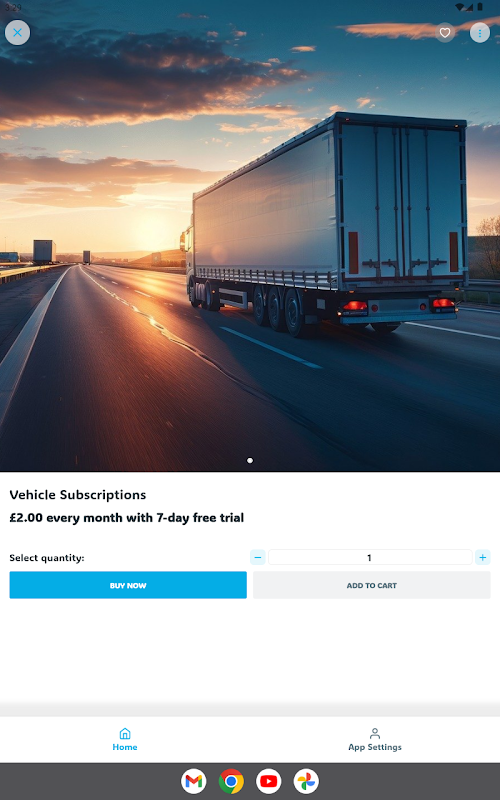Decrease quantity with the minus button
The width and height of the screenshot is (500, 800).
click(x=258, y=557)
